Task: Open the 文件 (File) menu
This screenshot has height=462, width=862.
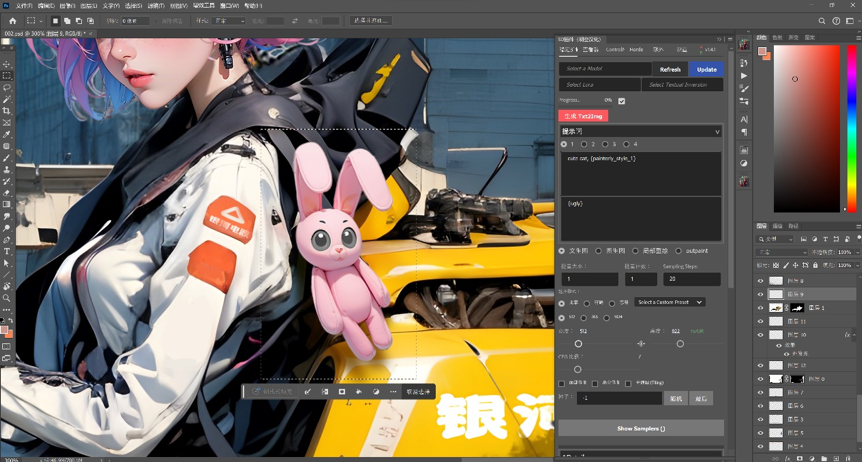Action: [24, 6]
